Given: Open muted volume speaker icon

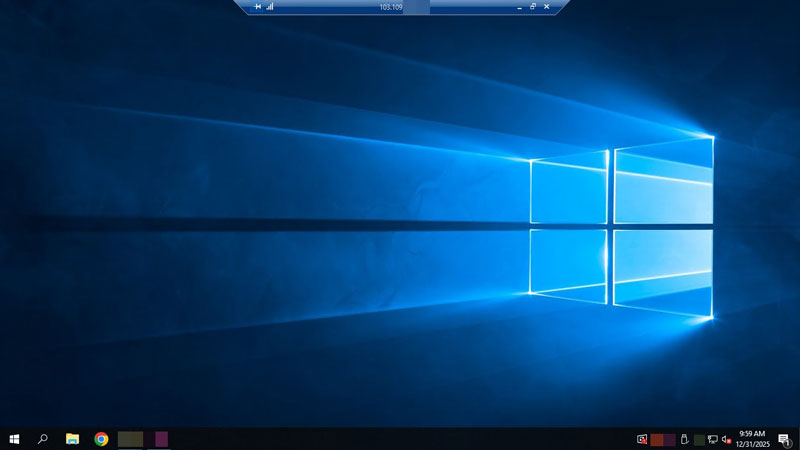Looking at the screenshot, I should [x=727, y=439].
